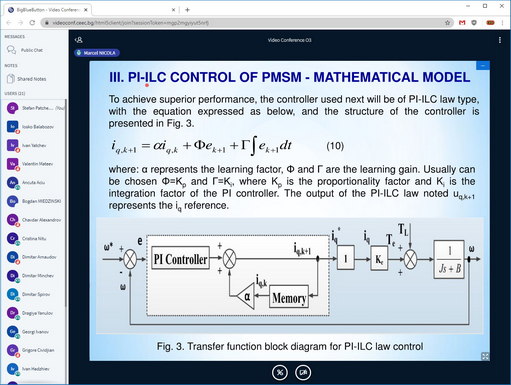Toggle the user list panel icon

point(79,40)
